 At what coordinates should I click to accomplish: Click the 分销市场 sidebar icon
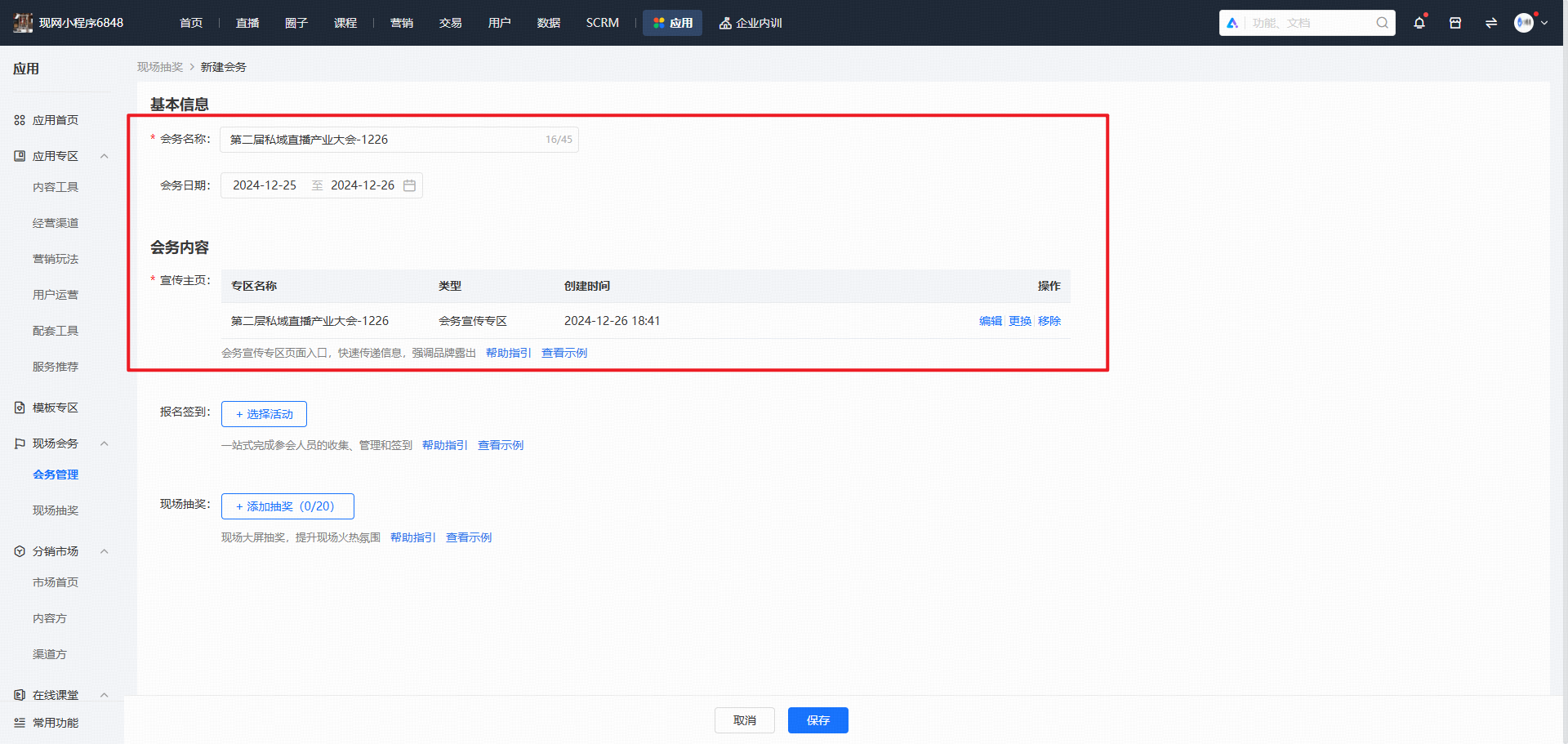pos(20,551)
